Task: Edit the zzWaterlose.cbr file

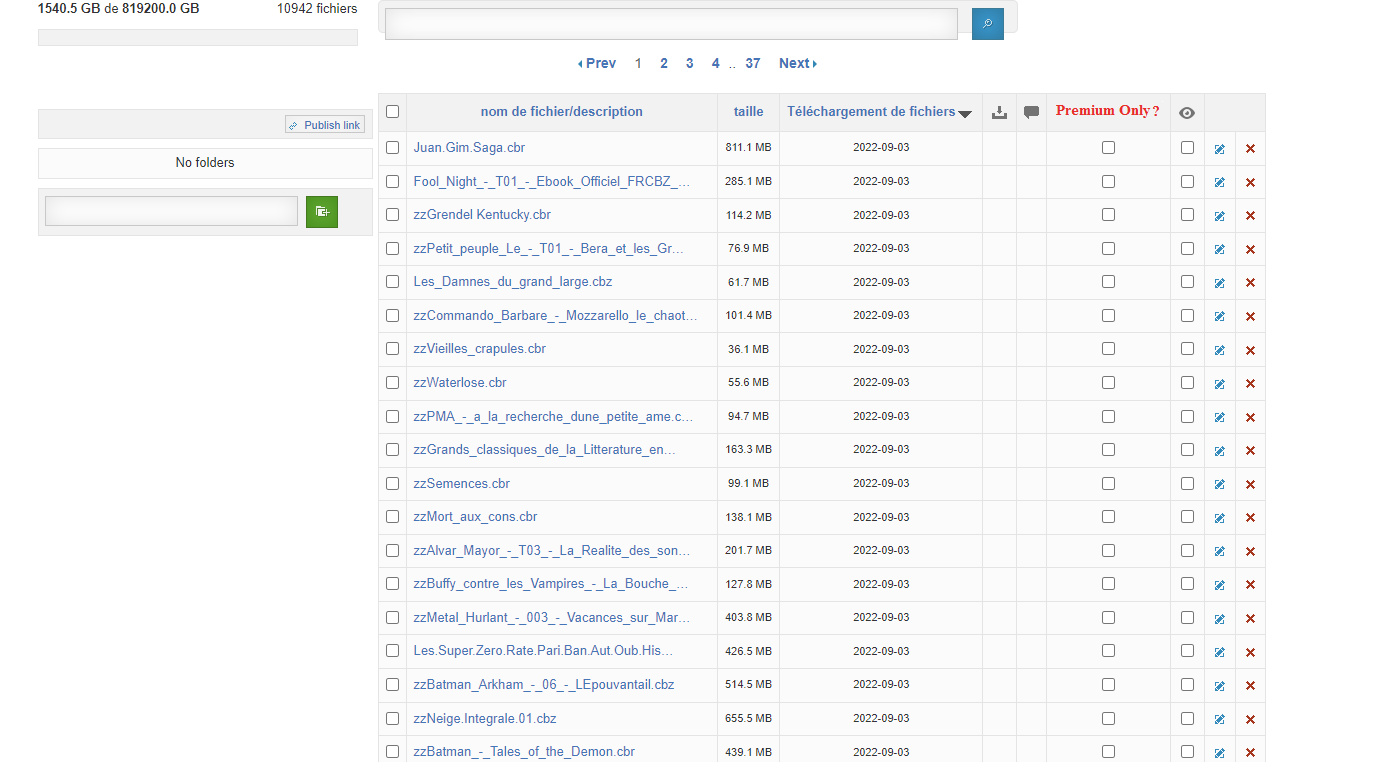Action: pyautogui.click(x=1220, y=384)
